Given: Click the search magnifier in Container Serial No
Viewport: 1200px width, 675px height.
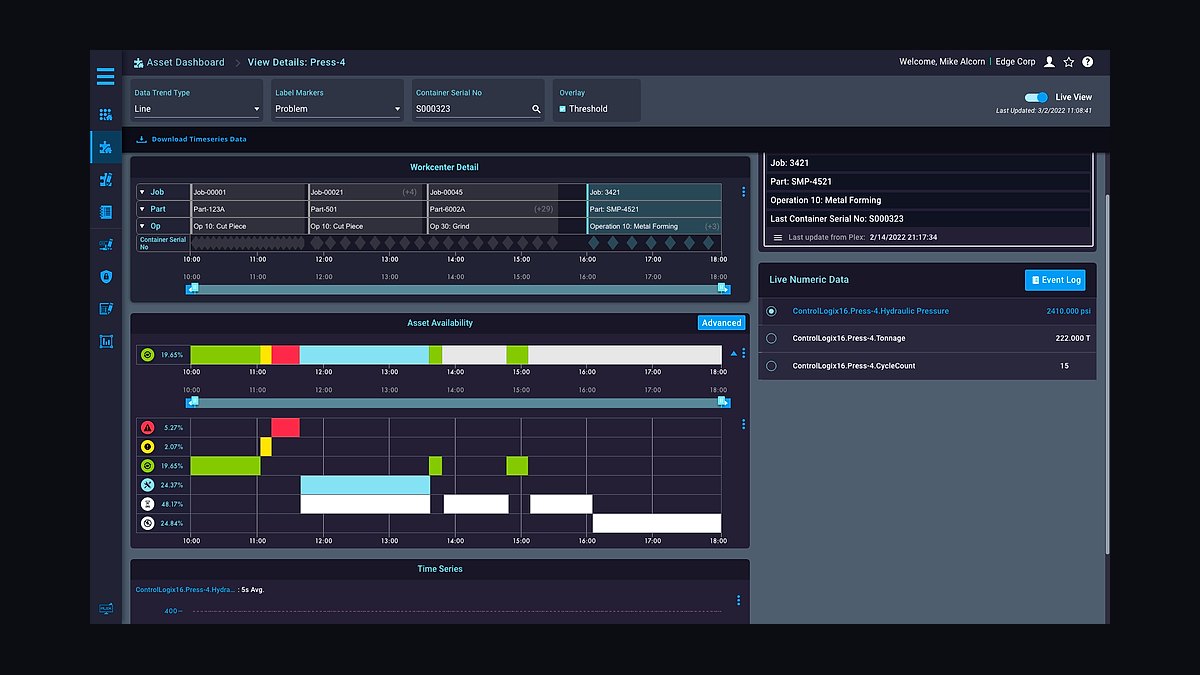Looking at the screenshot, I should [536, 109].
